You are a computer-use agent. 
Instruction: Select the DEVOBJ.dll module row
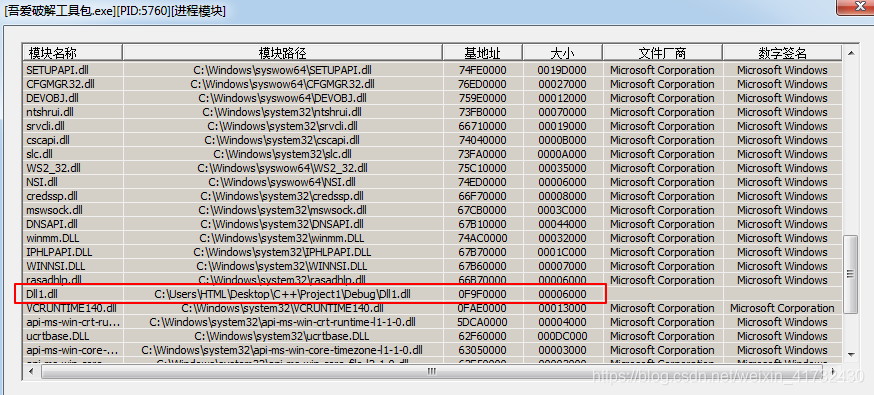432,98
